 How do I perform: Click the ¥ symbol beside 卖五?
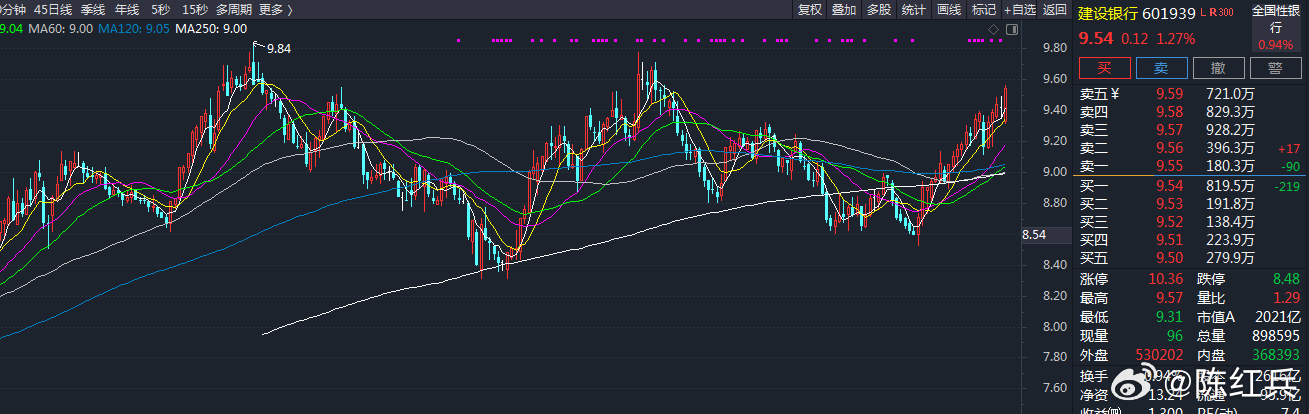pos(1114,94)
